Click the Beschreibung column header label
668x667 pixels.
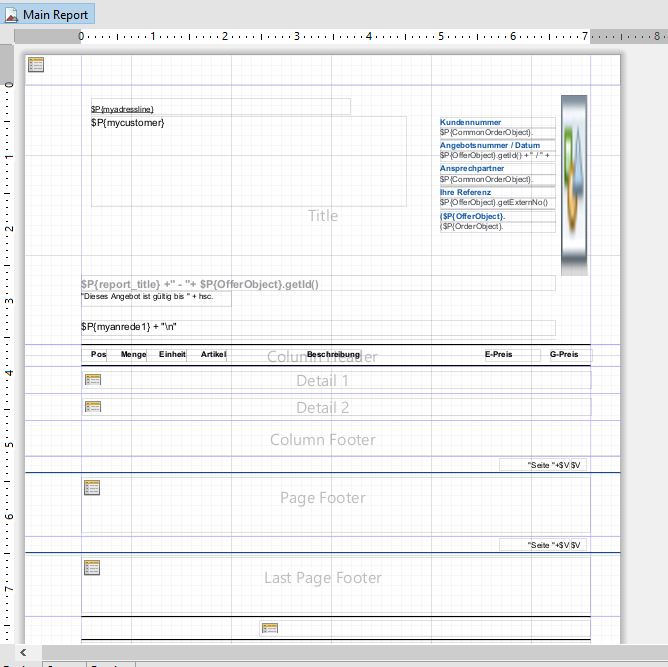pos(333,355)
